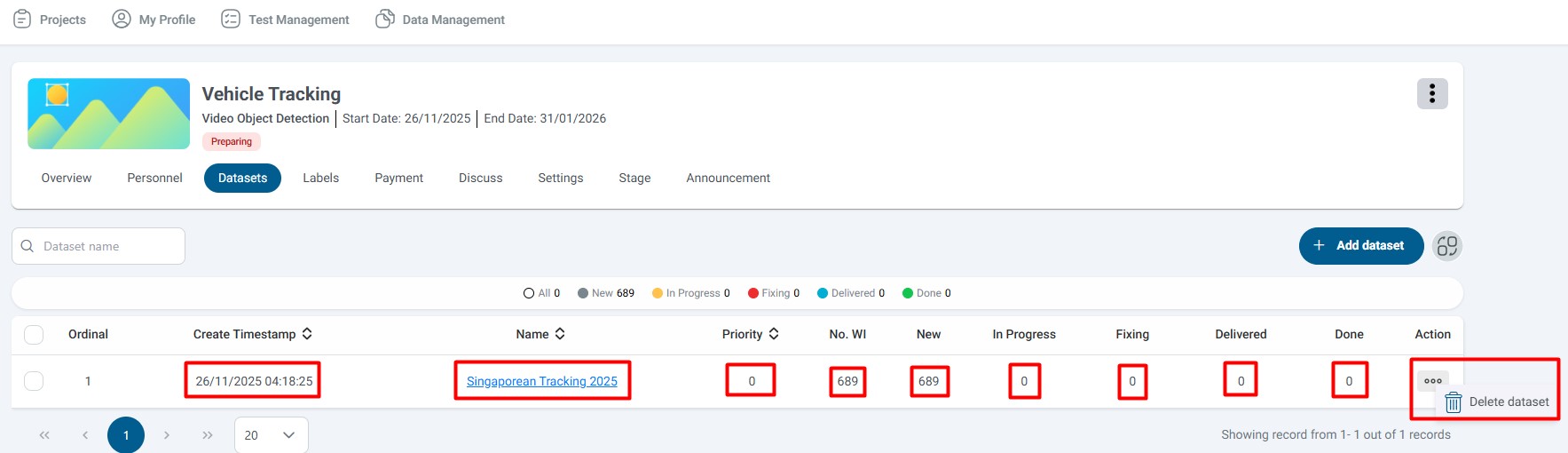The width and height of the screenshot is (1568, 453).
Task: Click the trash icon to delete dataset
Action: pos(1453,402)
